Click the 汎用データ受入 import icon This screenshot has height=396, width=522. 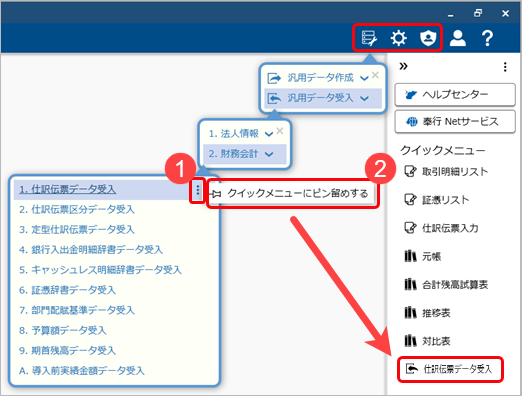tap(274, 99)
